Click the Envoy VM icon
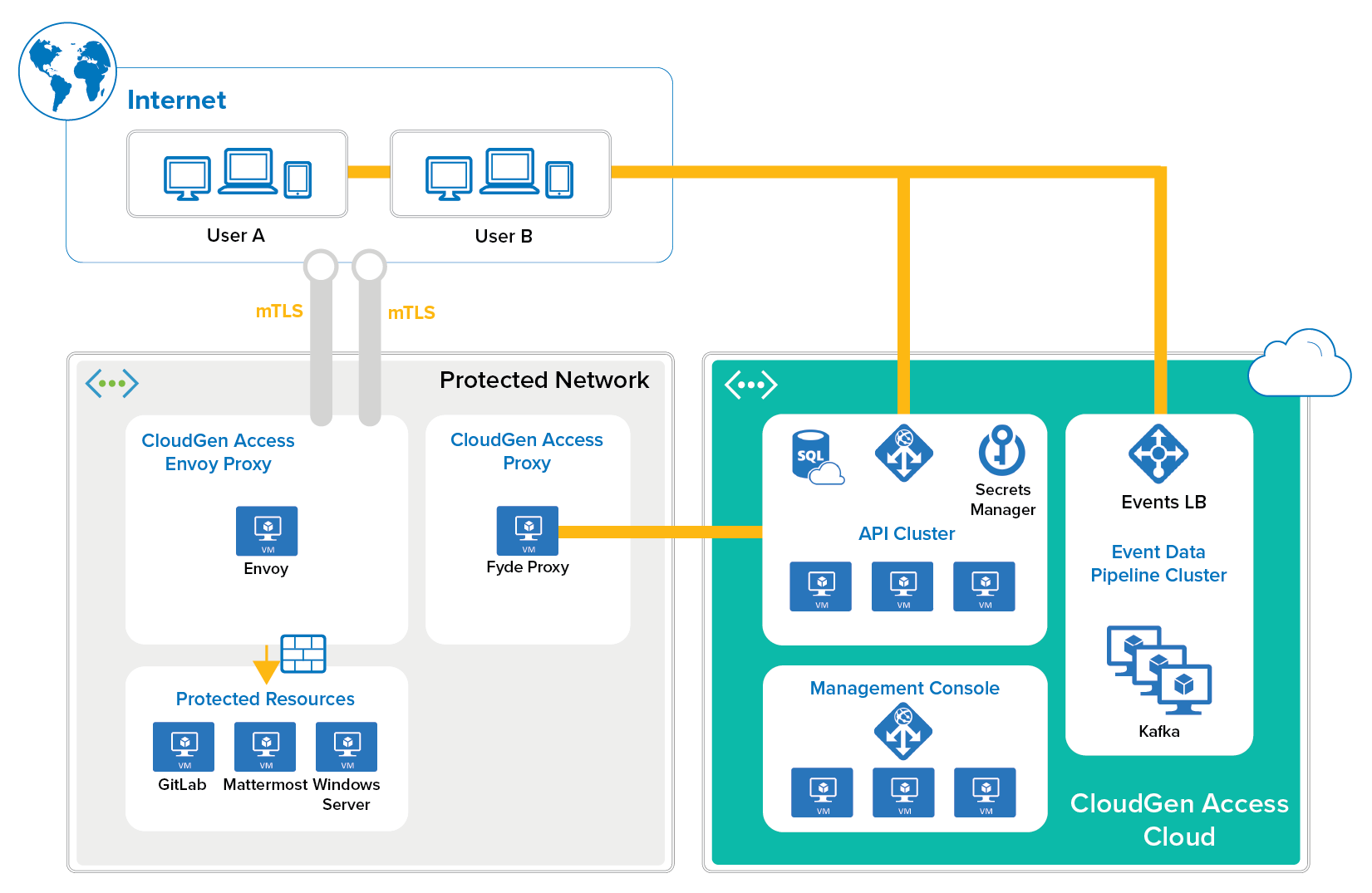Viewport: 1372px width, 893px height. click(267, 531)
